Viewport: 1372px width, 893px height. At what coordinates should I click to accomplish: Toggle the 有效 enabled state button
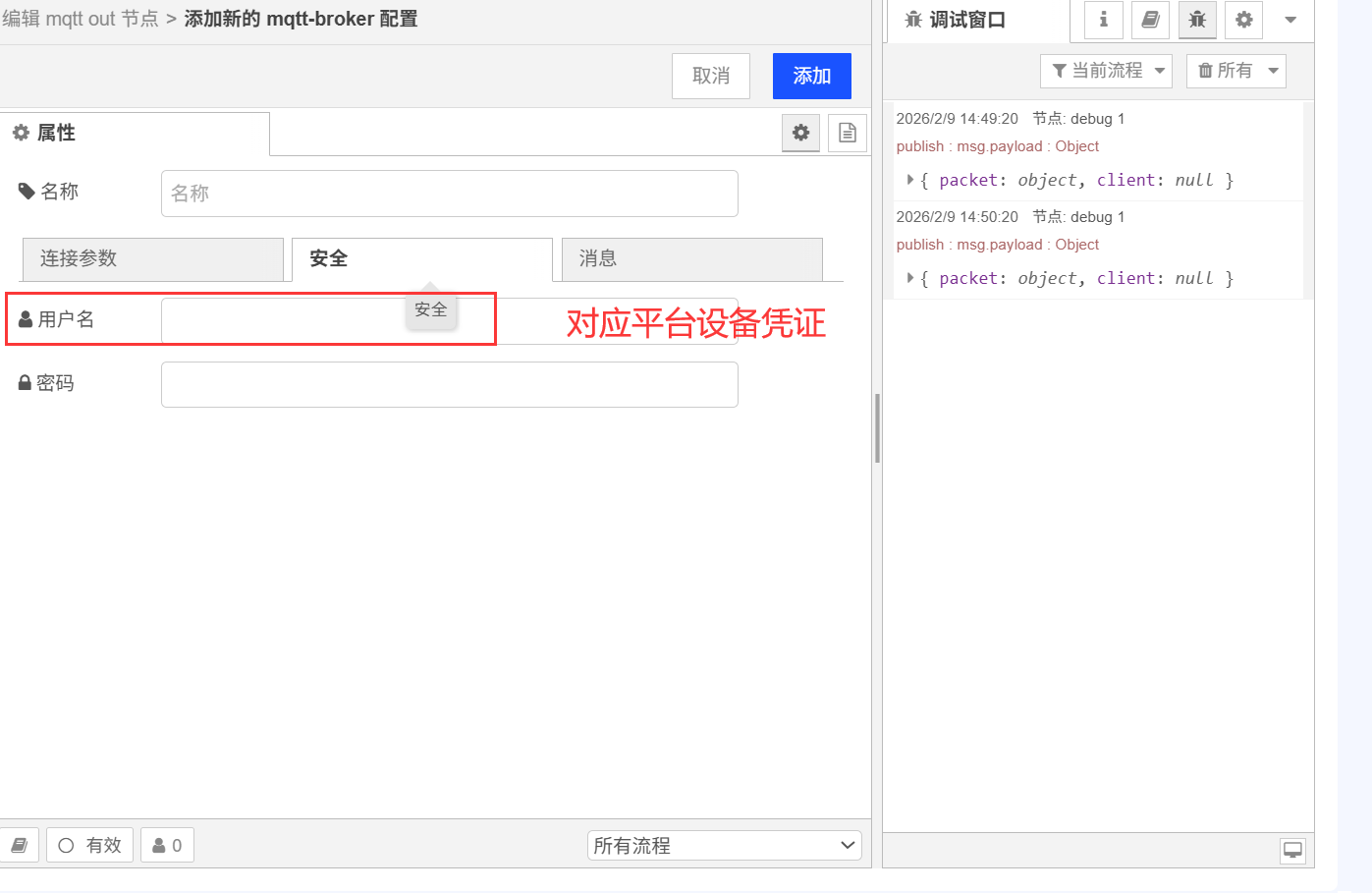point(89,845)
